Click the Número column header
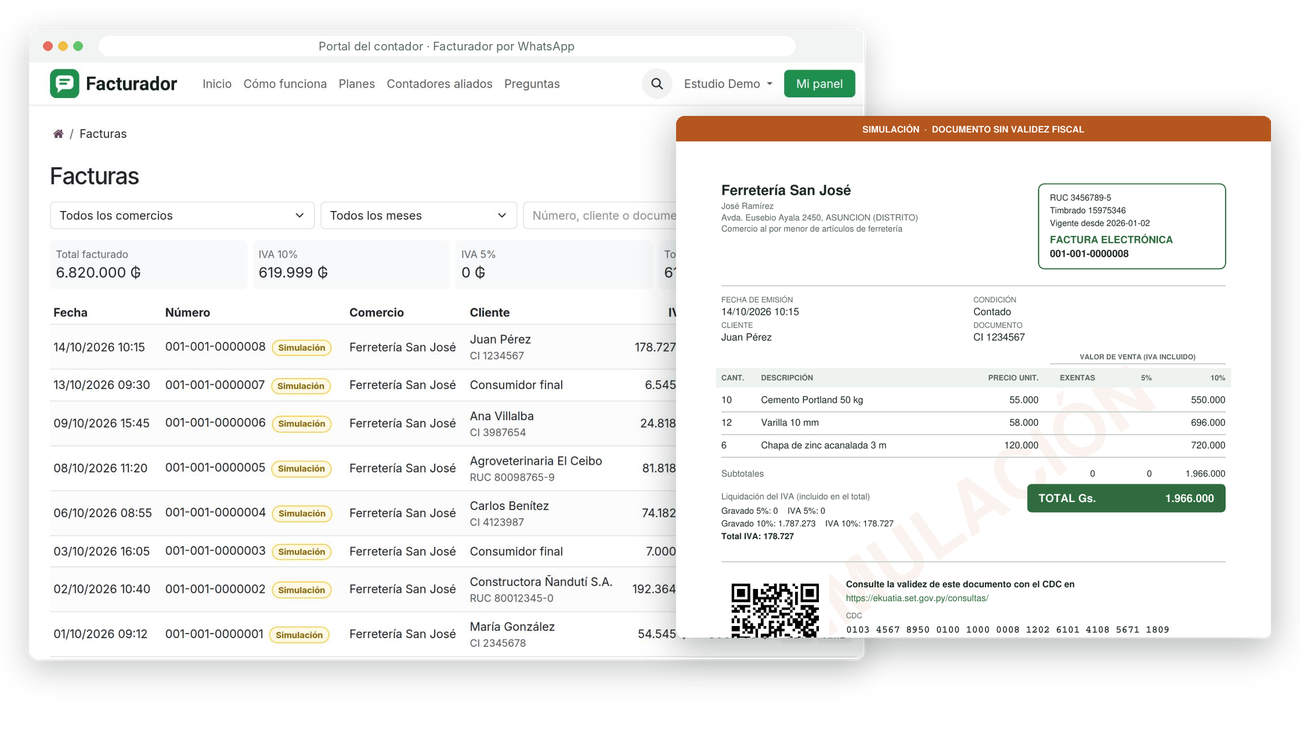 click(x=187, y=313)
